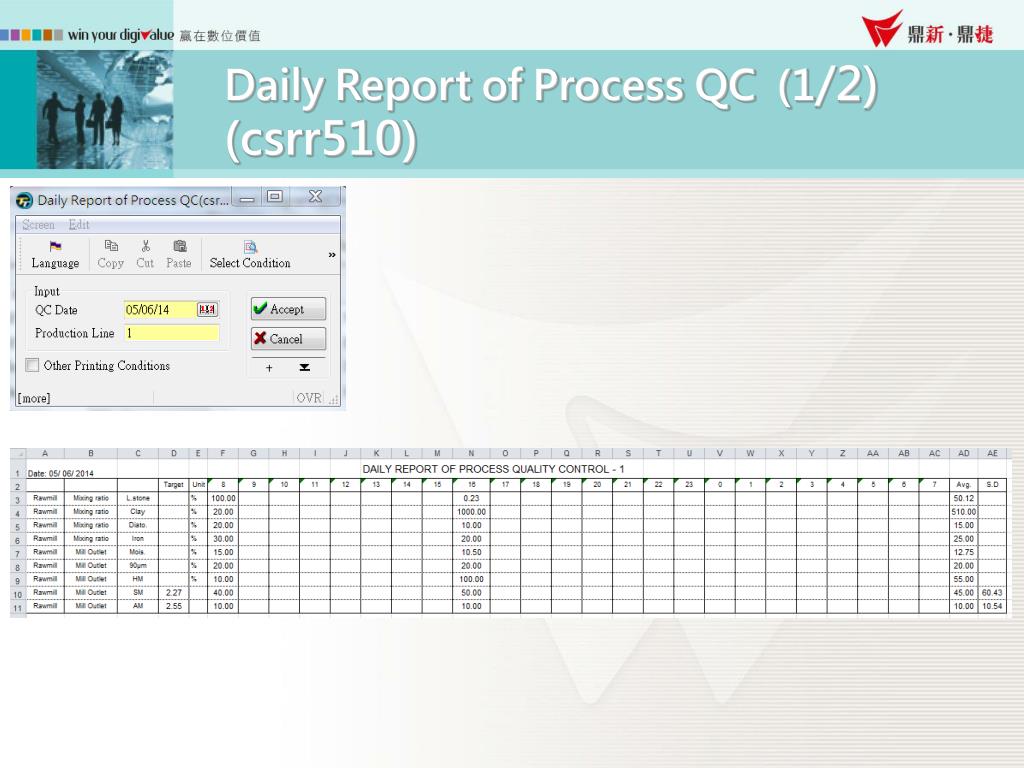The width and height of the screenshot is (1024, 768).
Task: Click the Accept button
Action: [x=288, y=309]
